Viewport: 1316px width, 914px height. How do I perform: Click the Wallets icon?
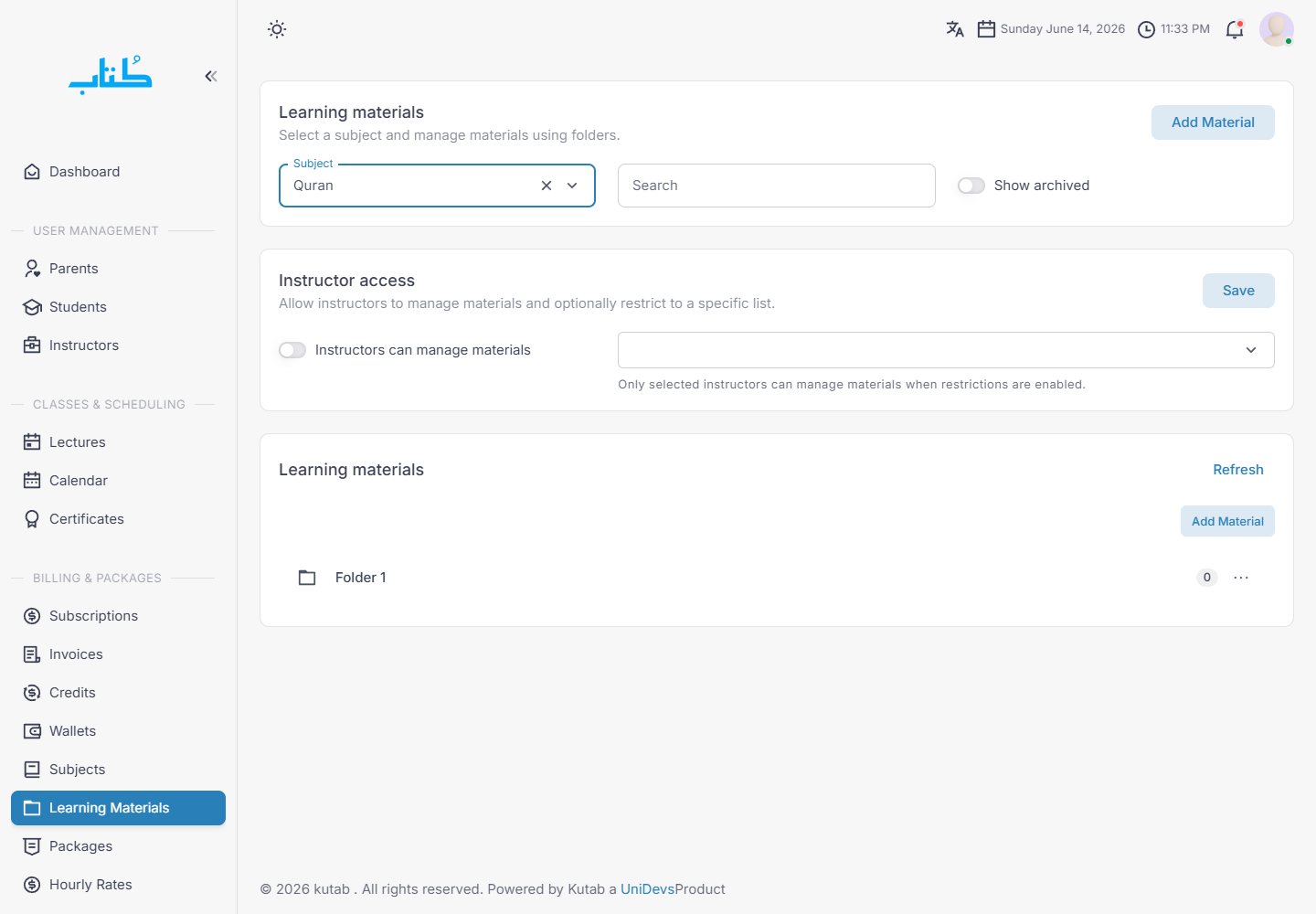point(32,731)
